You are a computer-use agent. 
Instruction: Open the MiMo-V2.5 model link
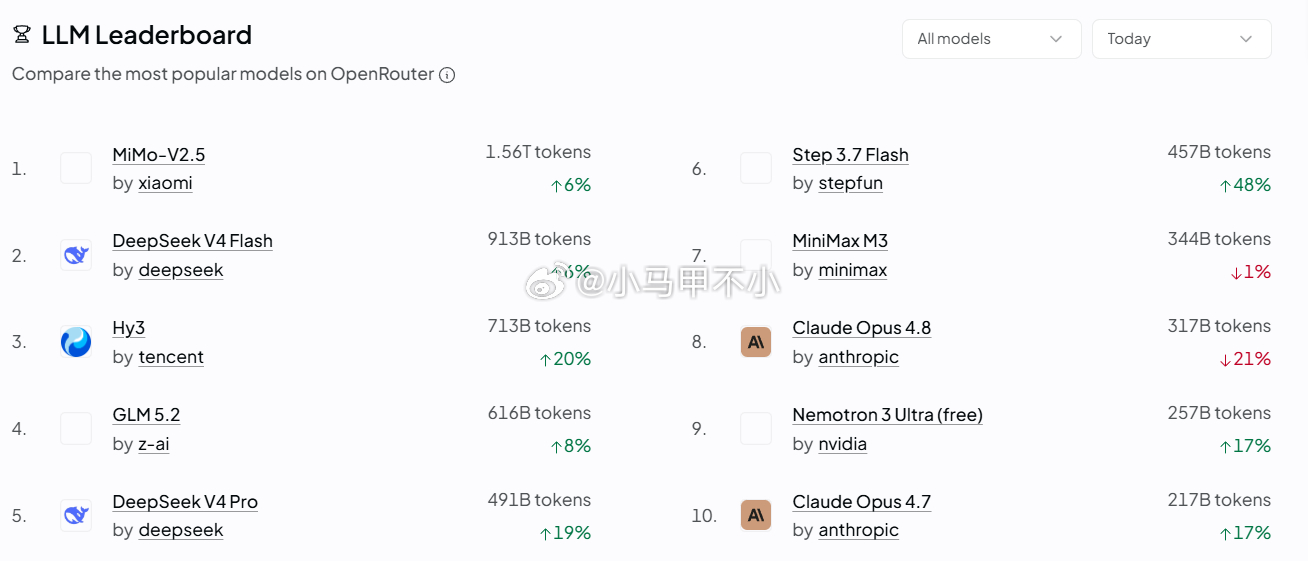tap(159, 154)
